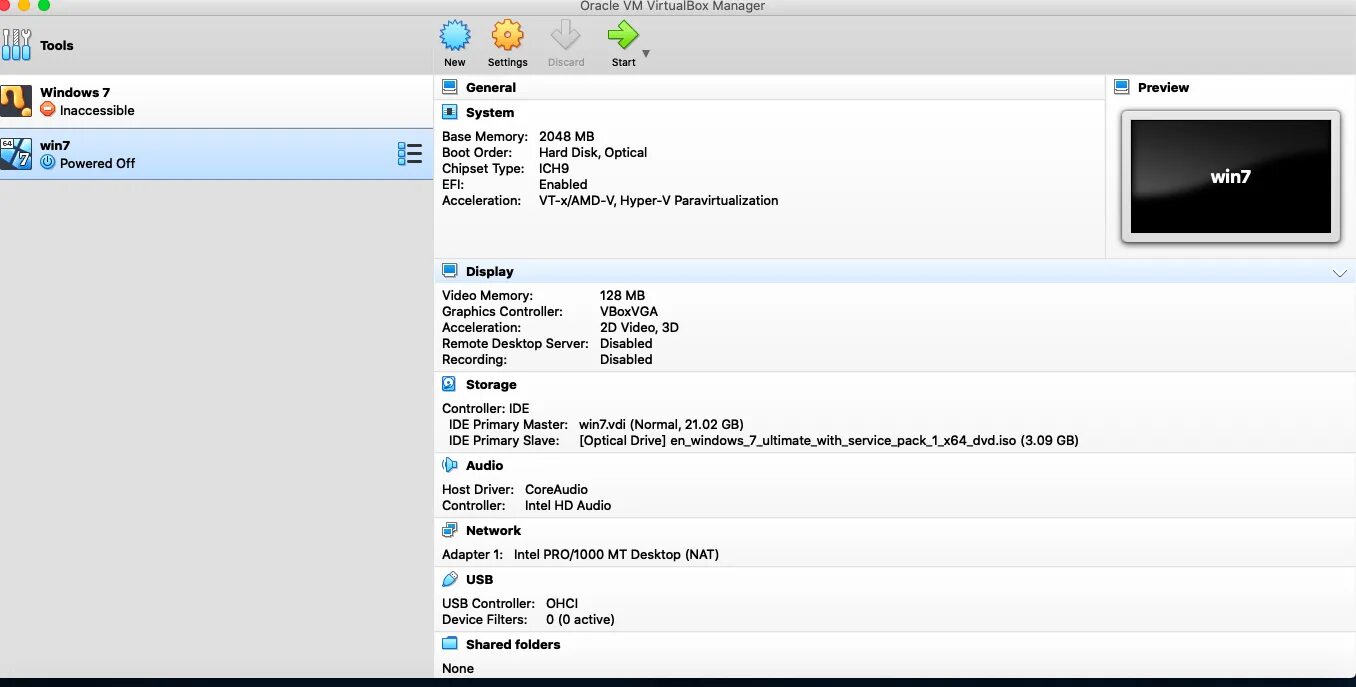Click the Display section monitor icon
Screen dimensions: 1356x687
tap(450, 271)
